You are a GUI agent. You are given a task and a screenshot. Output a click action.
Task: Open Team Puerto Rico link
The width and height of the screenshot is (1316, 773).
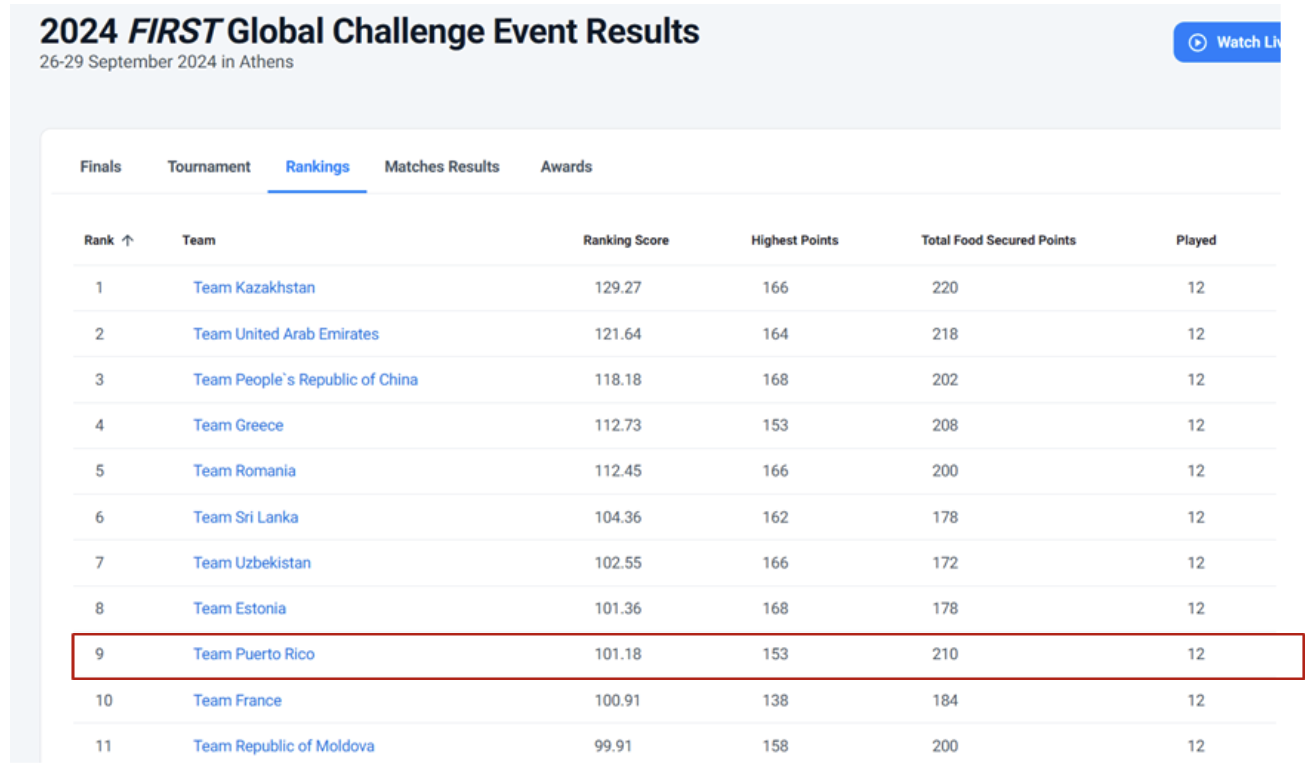[254, 654]
